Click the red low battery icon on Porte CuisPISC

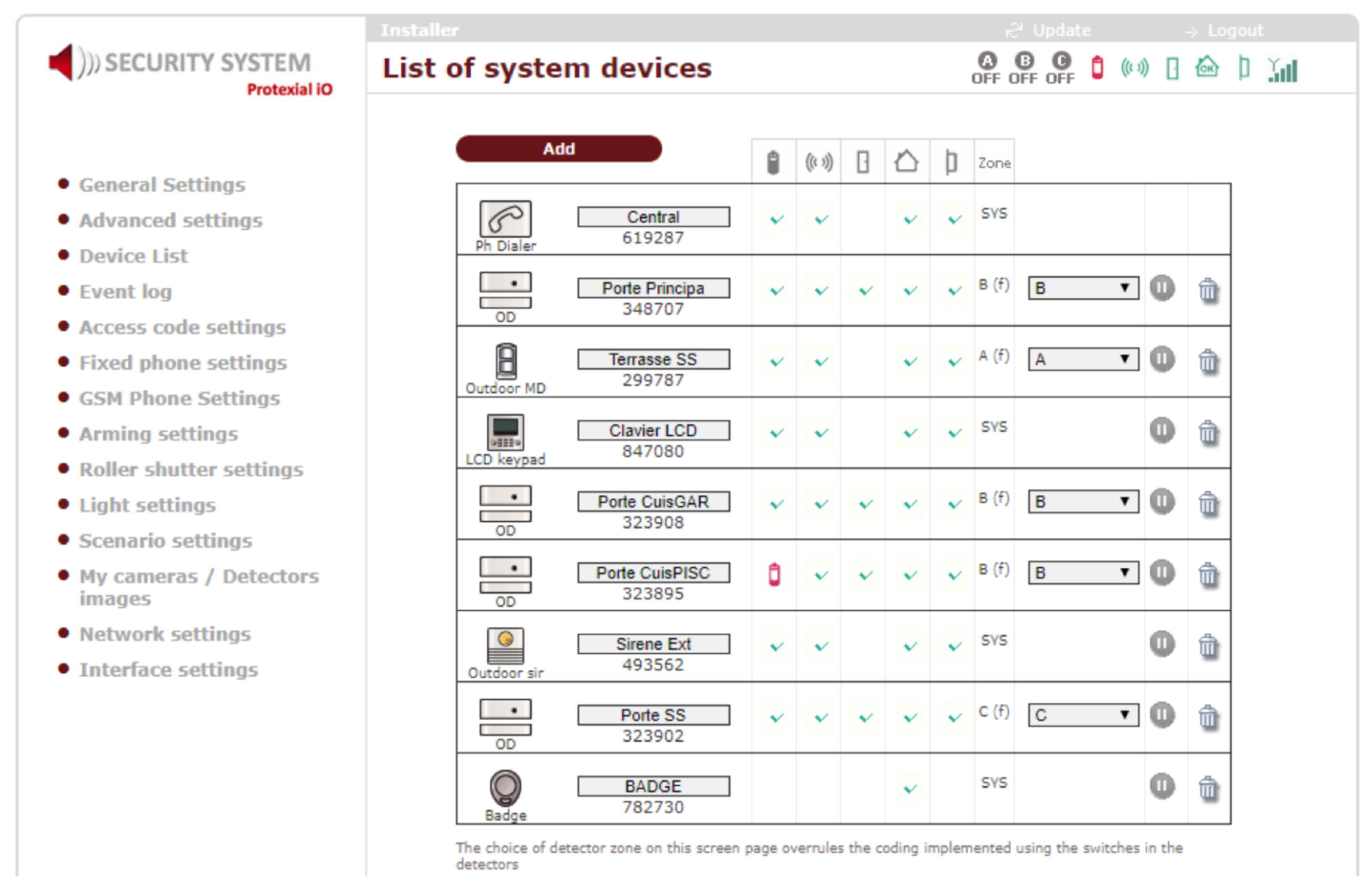click(x=774, y=575)
